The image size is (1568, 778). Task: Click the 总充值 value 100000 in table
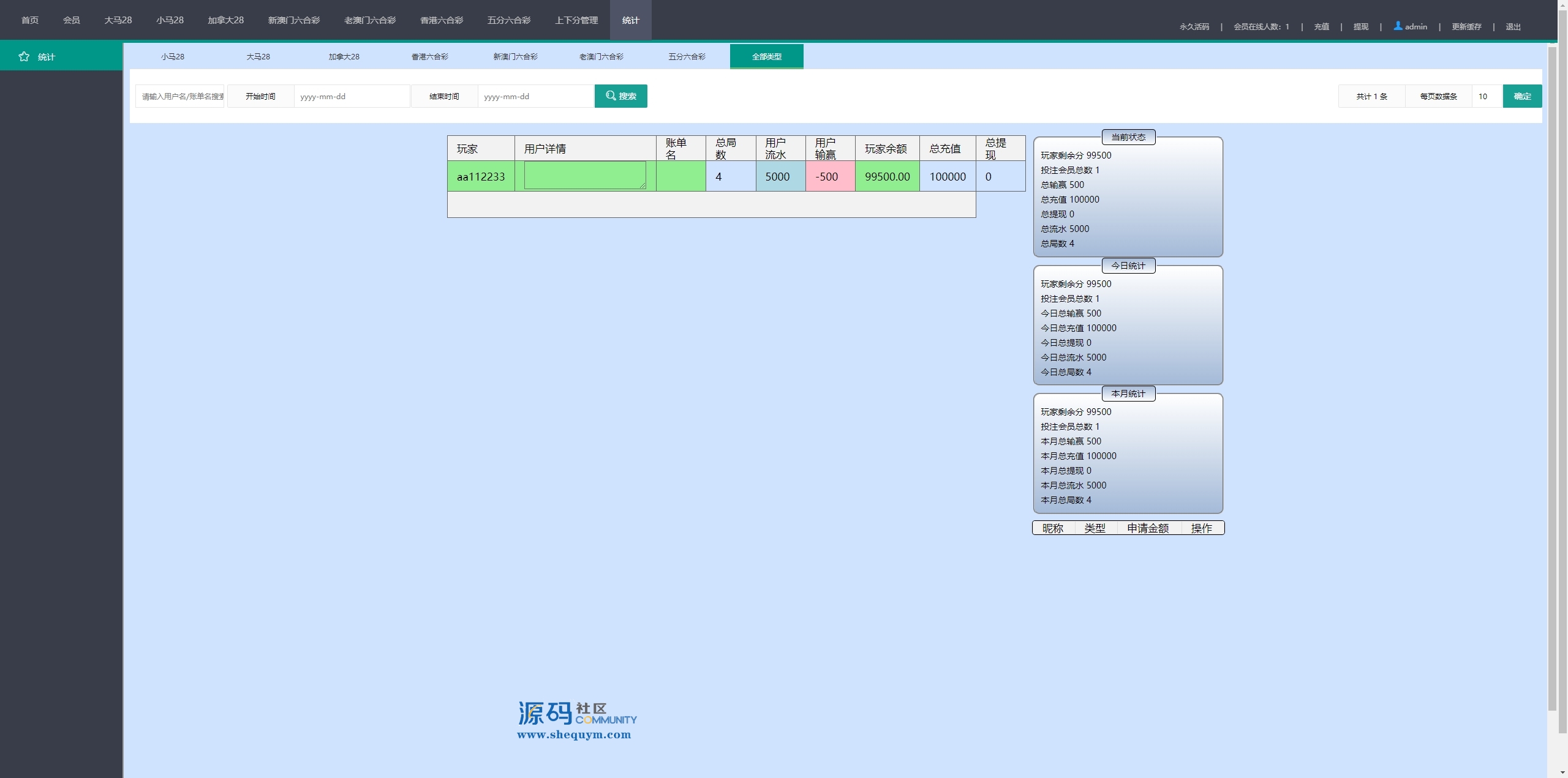point(948,176)
